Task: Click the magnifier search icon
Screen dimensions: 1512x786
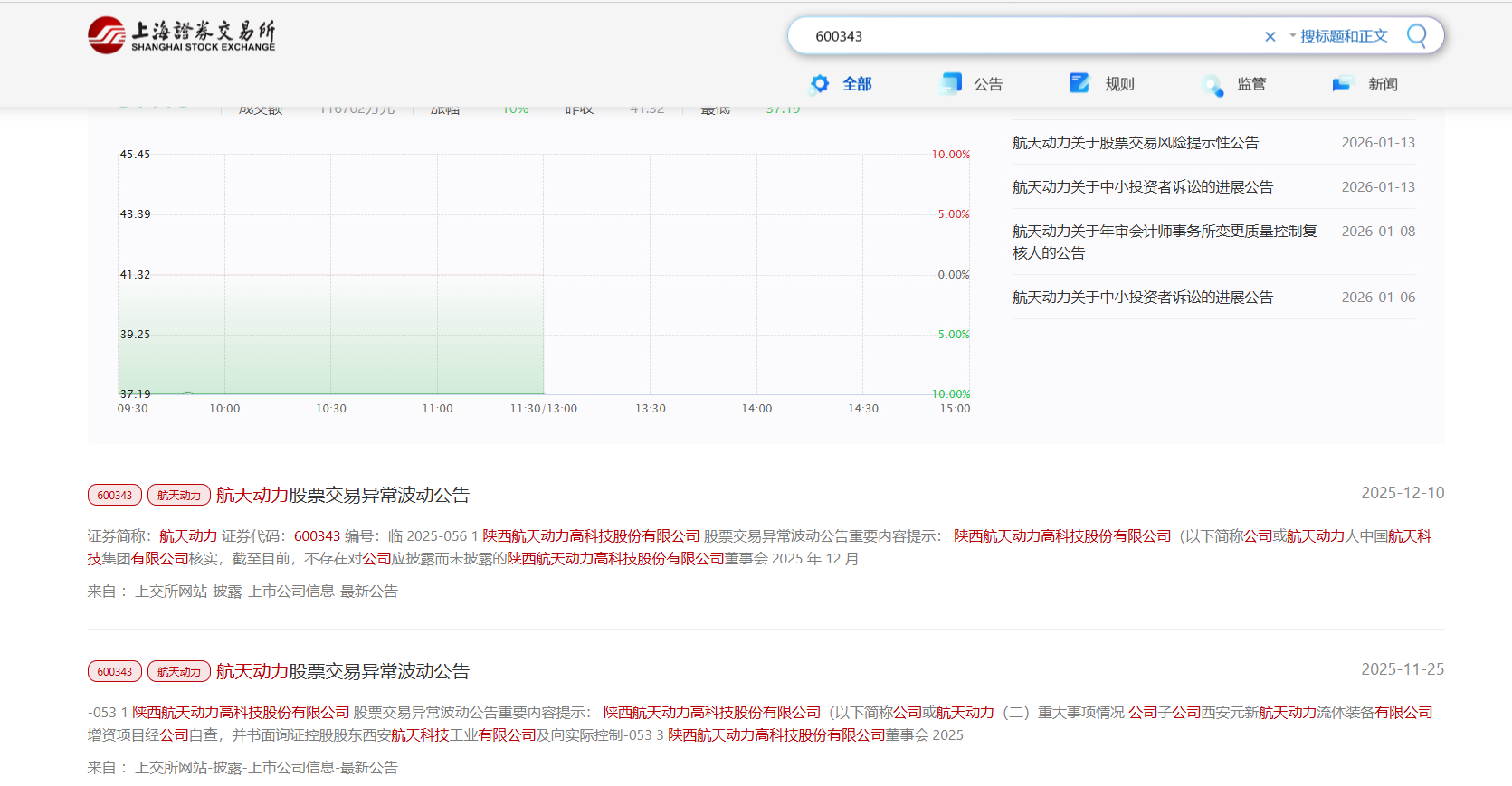Action: tap(1417, 36)
